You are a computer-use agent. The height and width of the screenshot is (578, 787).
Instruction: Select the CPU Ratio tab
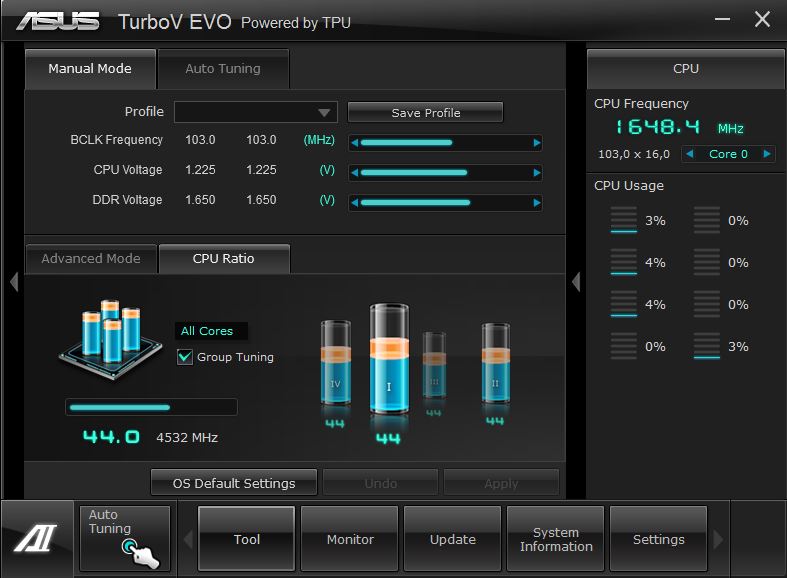(224, 258)
